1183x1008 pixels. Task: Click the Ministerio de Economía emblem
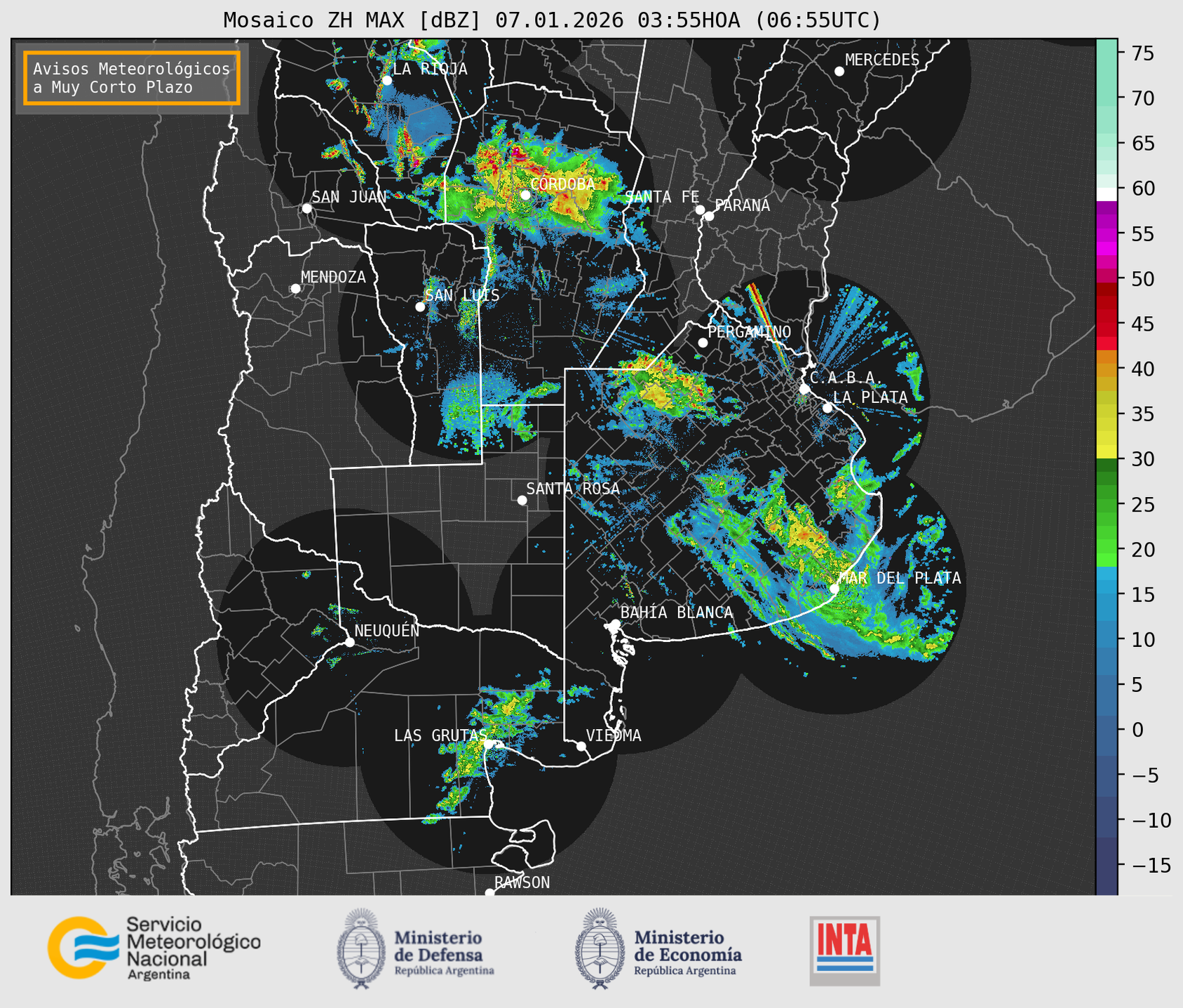point(600,948)
